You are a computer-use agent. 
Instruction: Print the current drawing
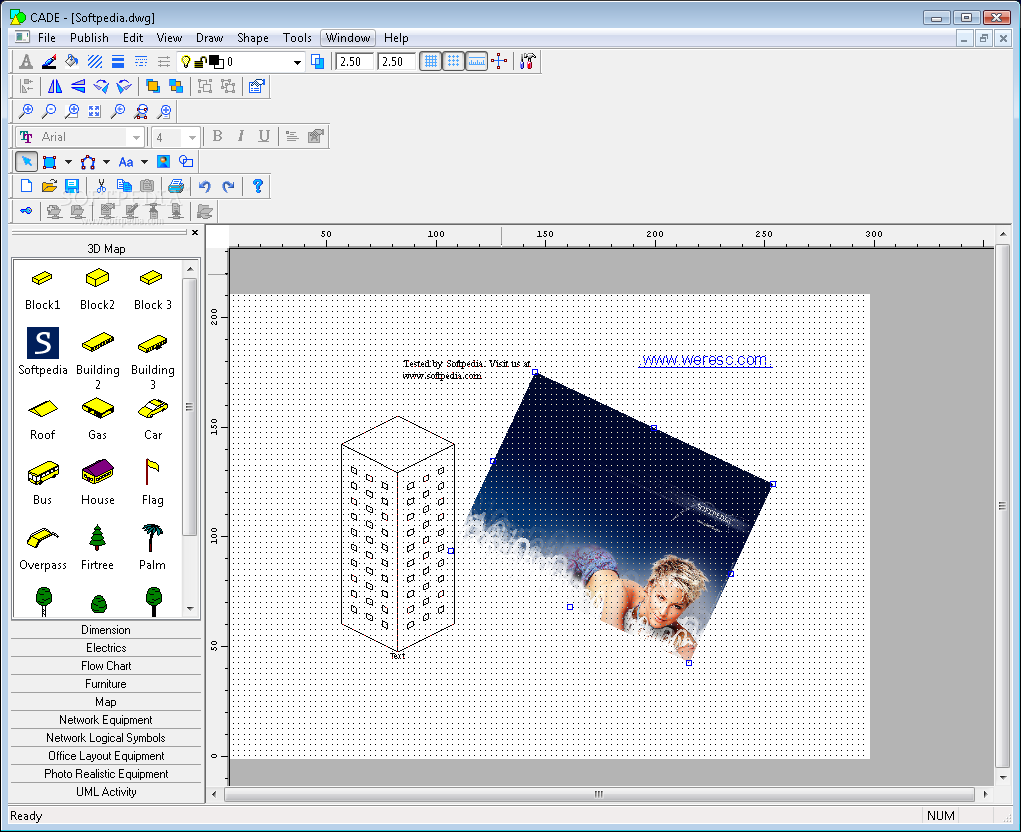(x=176, y=186)
